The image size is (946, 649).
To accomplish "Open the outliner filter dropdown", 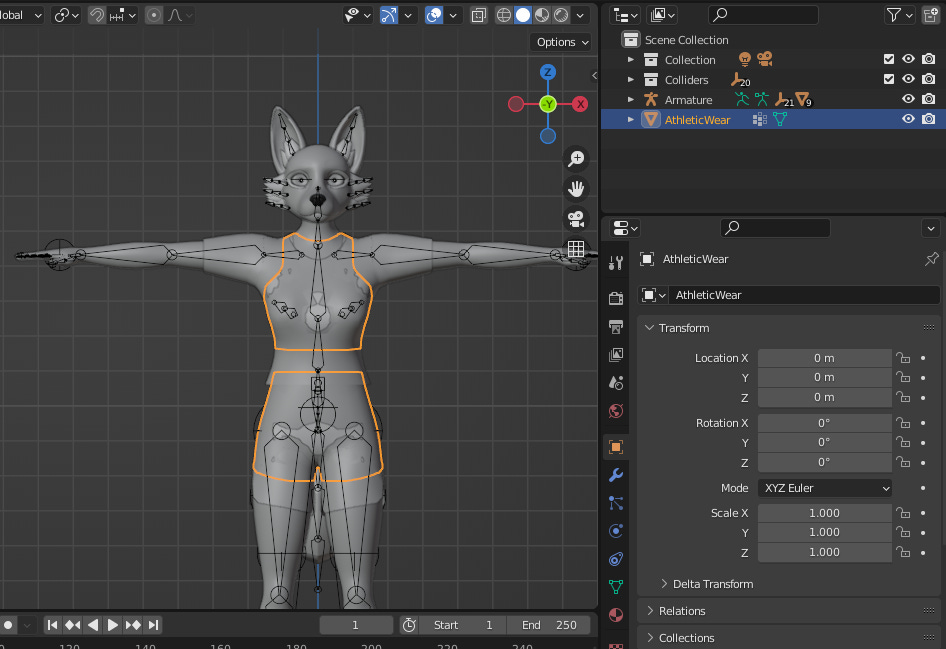I will point(900,15).
